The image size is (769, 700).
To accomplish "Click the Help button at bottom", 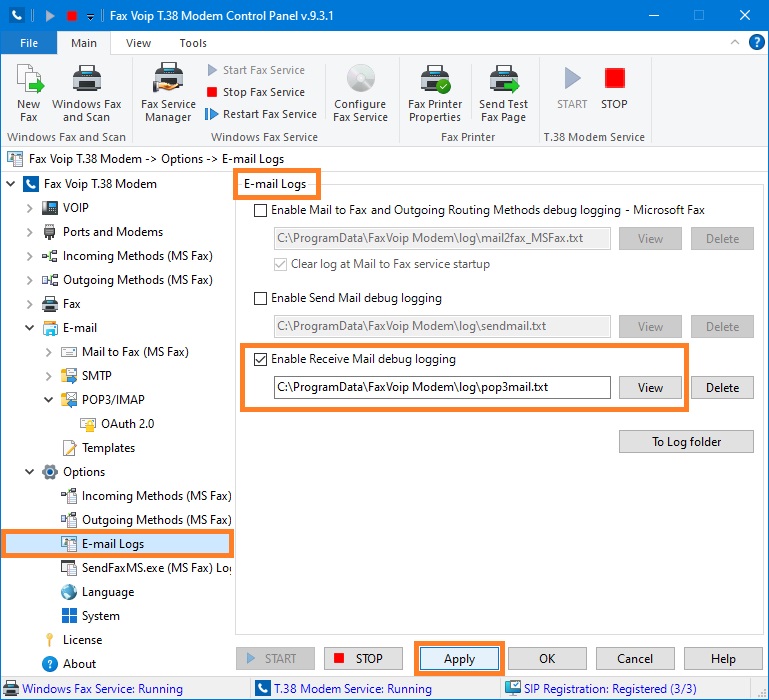I will (x=723, y=658).
